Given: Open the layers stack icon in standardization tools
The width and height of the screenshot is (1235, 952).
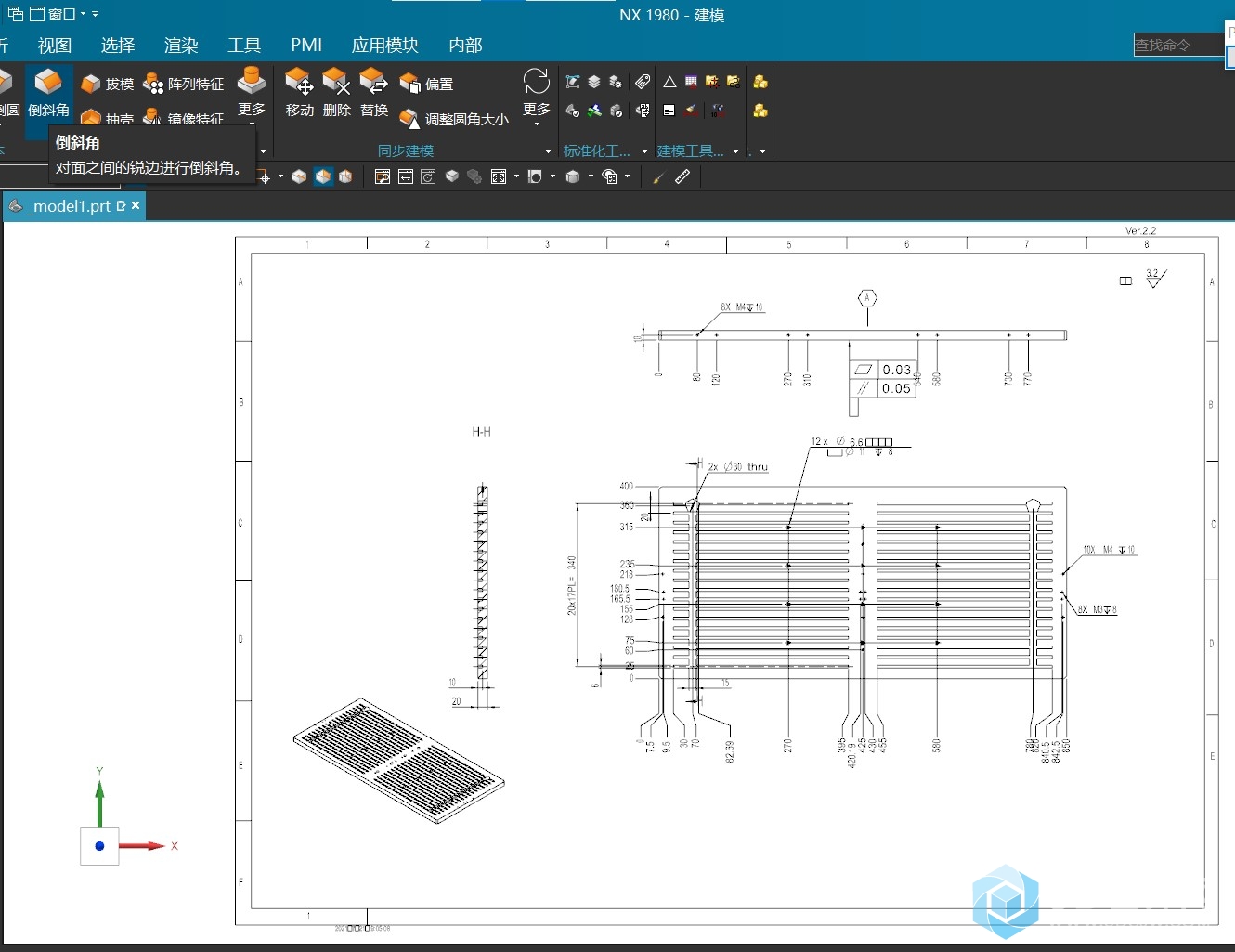Looking at the screenshot, I should pyautogui.click(x=594, y=82).
